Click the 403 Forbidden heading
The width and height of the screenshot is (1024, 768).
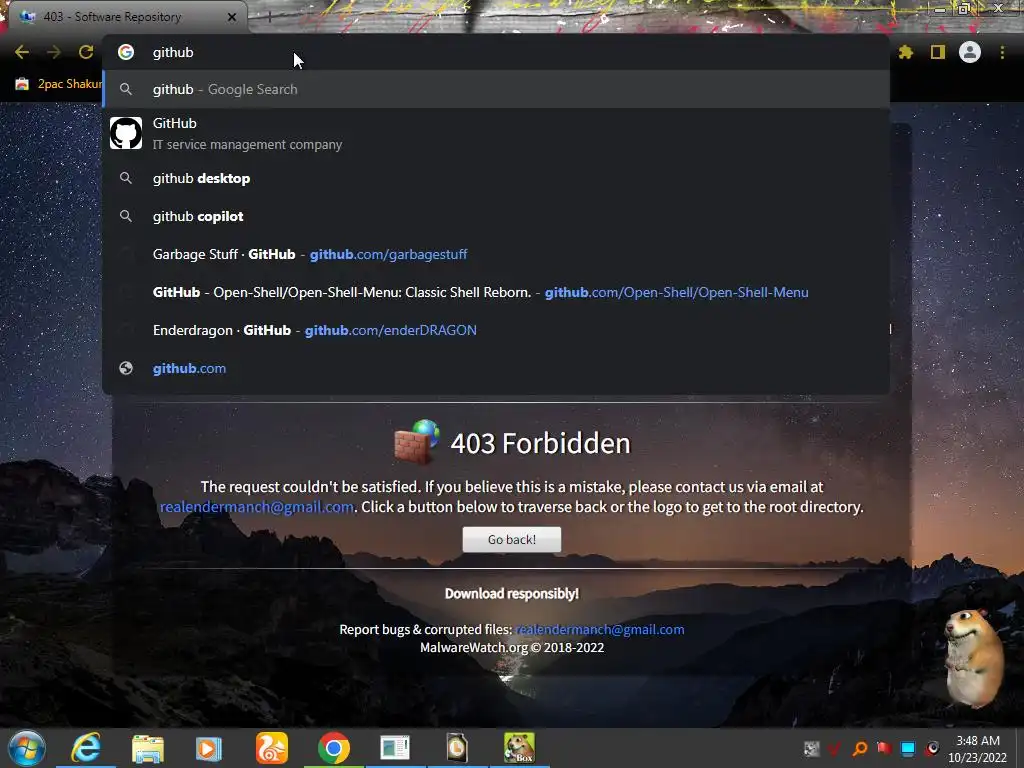point(540,443)
